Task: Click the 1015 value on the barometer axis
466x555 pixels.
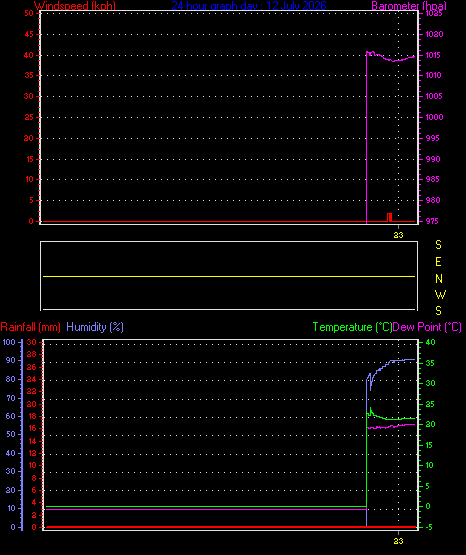Action: 433,55
